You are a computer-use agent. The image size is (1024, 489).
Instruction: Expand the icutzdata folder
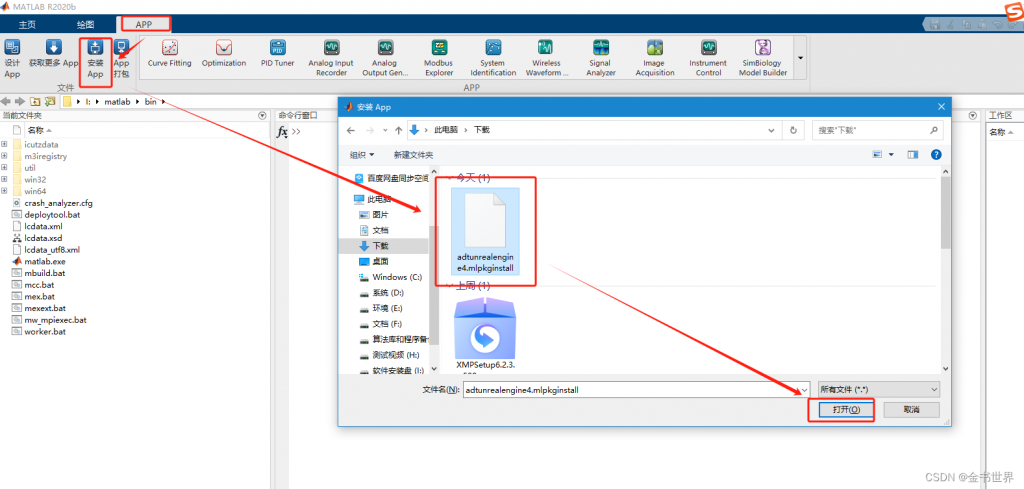[5, 144]
